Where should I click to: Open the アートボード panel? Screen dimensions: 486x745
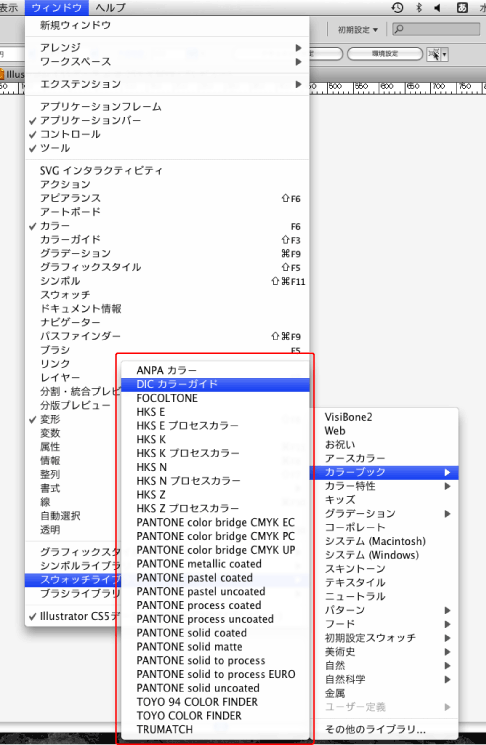coord(167,212)
